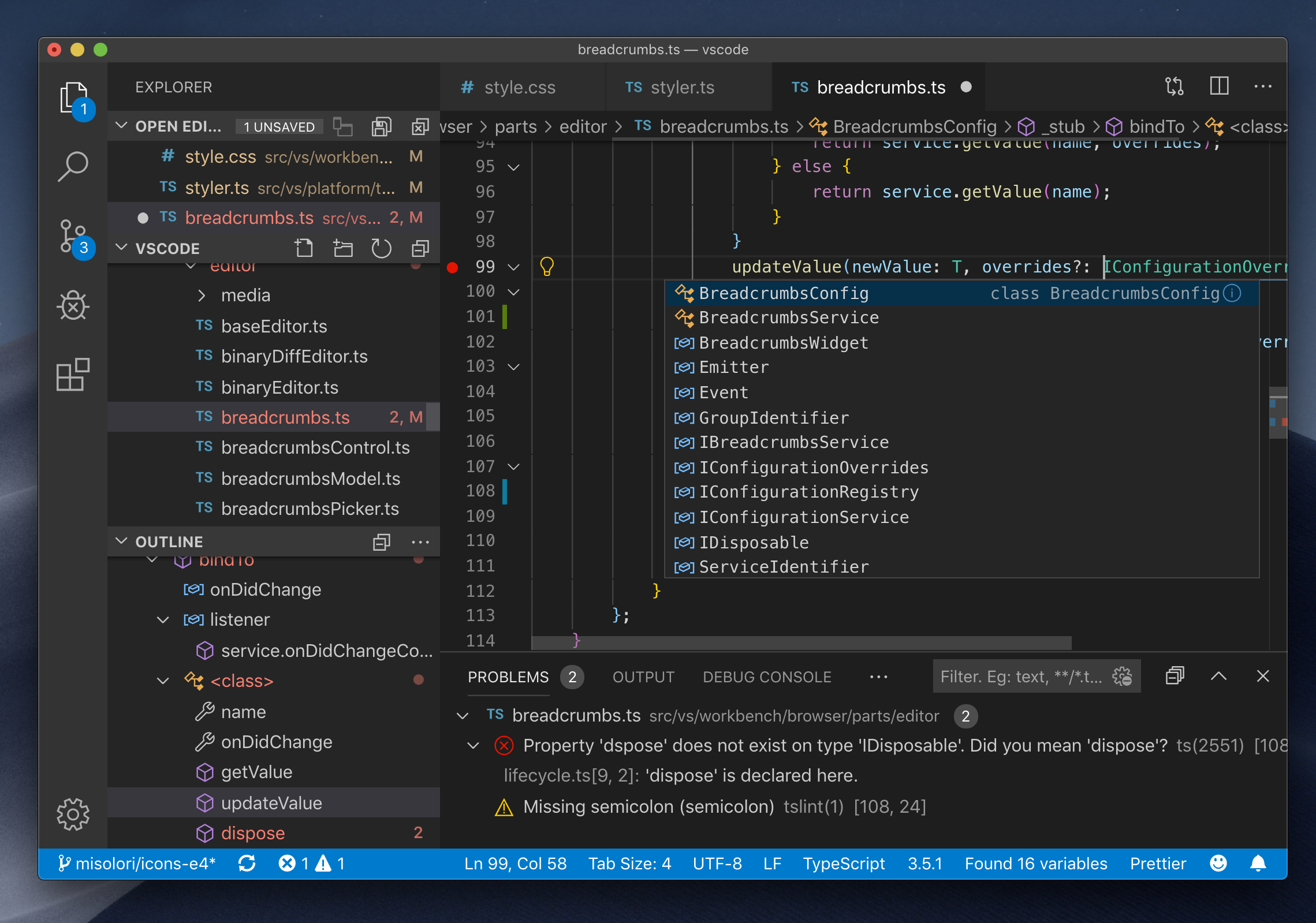The image size is (1316, 923).
Task: Open the Extensions view
Action: click(73, 375)
